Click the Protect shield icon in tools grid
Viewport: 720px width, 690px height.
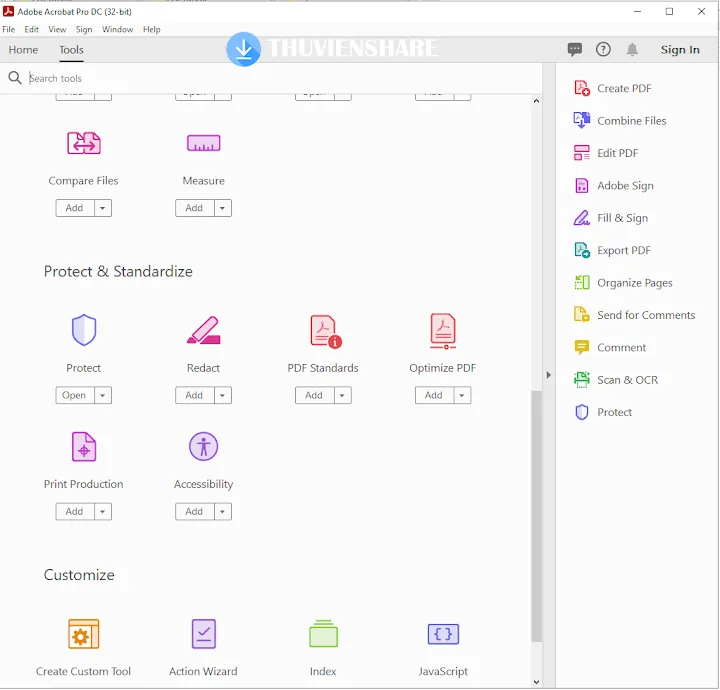[84, 330]
